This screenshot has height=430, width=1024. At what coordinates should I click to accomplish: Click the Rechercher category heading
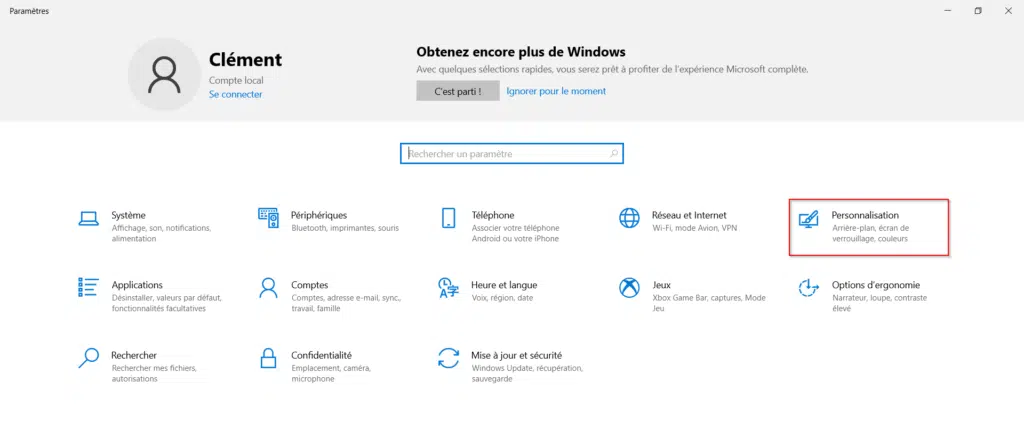pyautogui.click(x=134, y=356)
